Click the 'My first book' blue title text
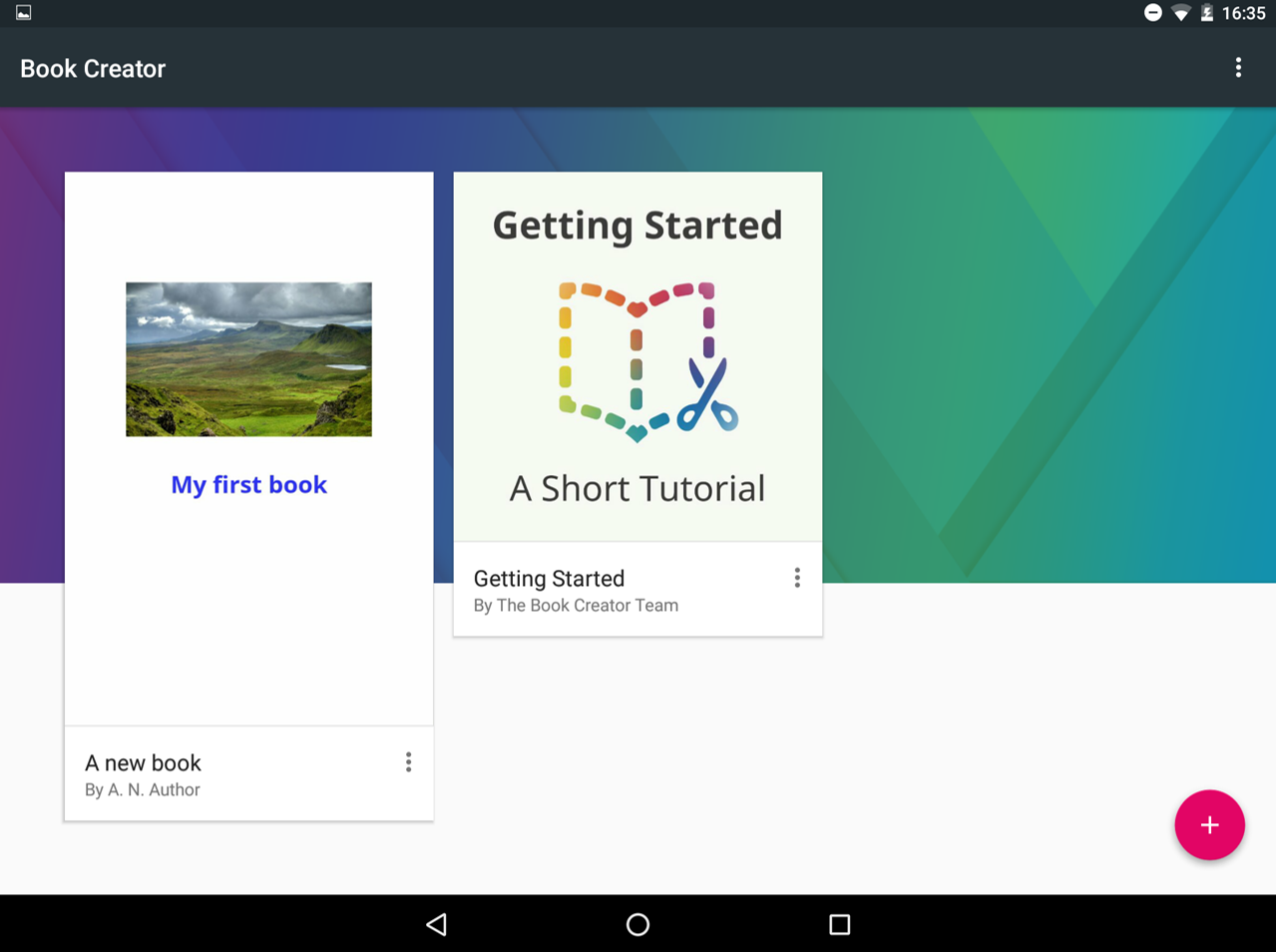 248,485
